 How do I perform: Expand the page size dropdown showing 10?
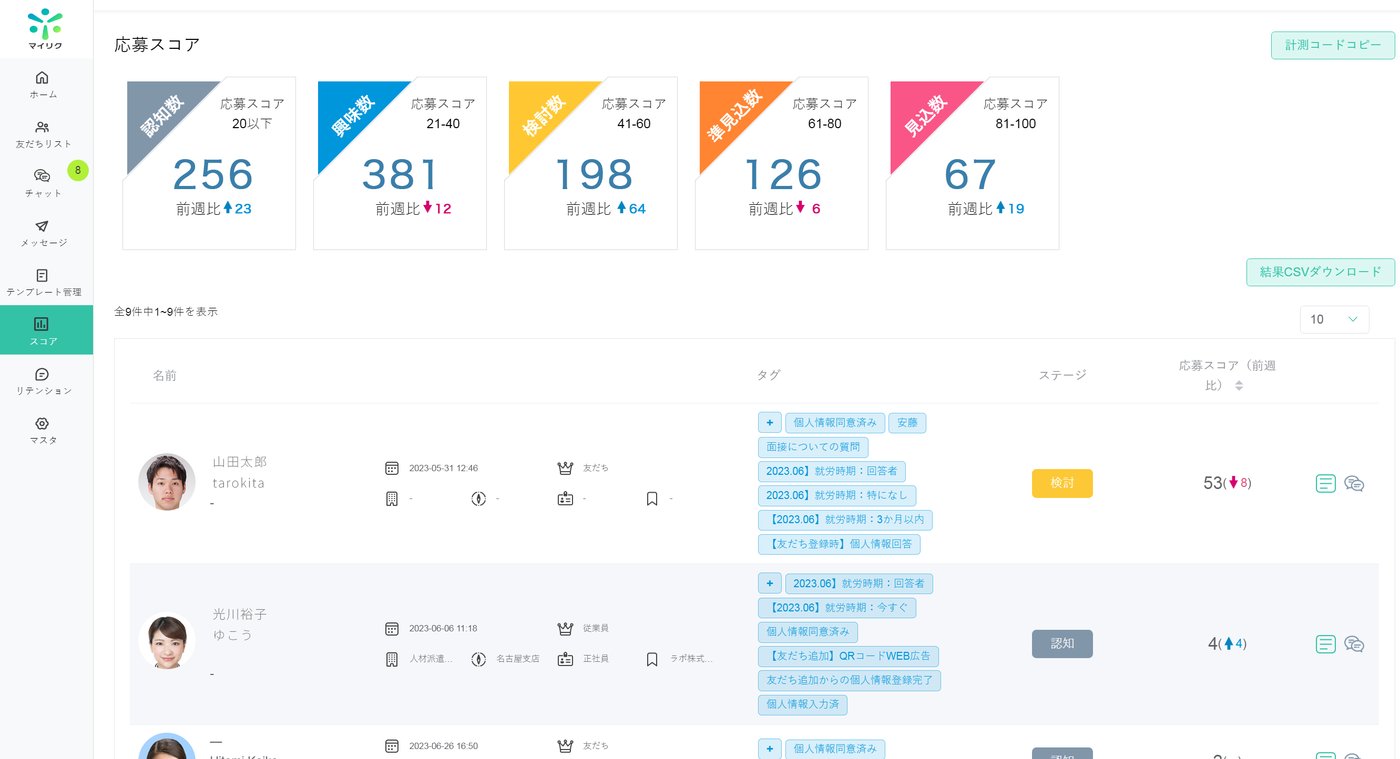[1334, 319]
